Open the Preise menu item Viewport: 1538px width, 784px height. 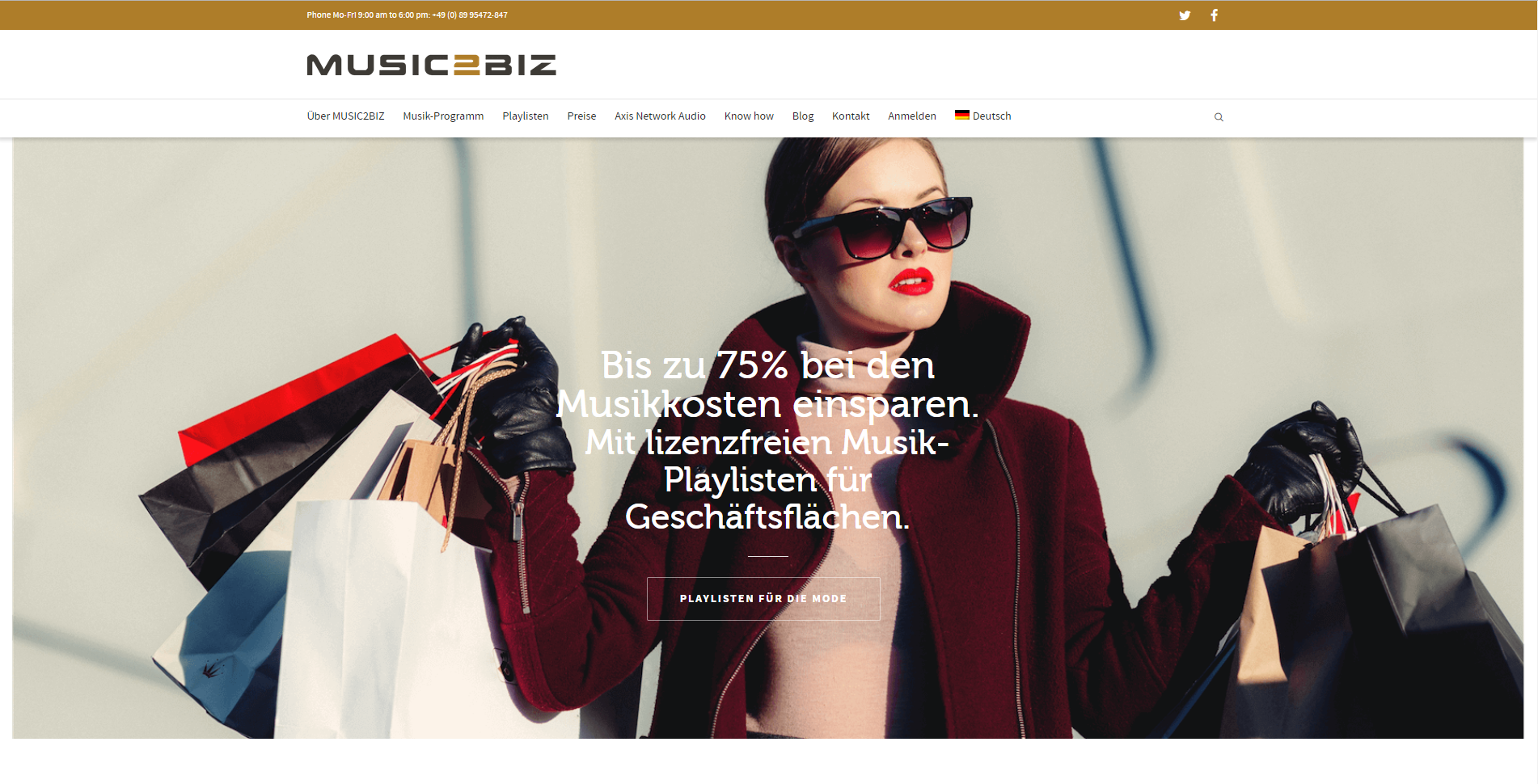tap(581, 116)
